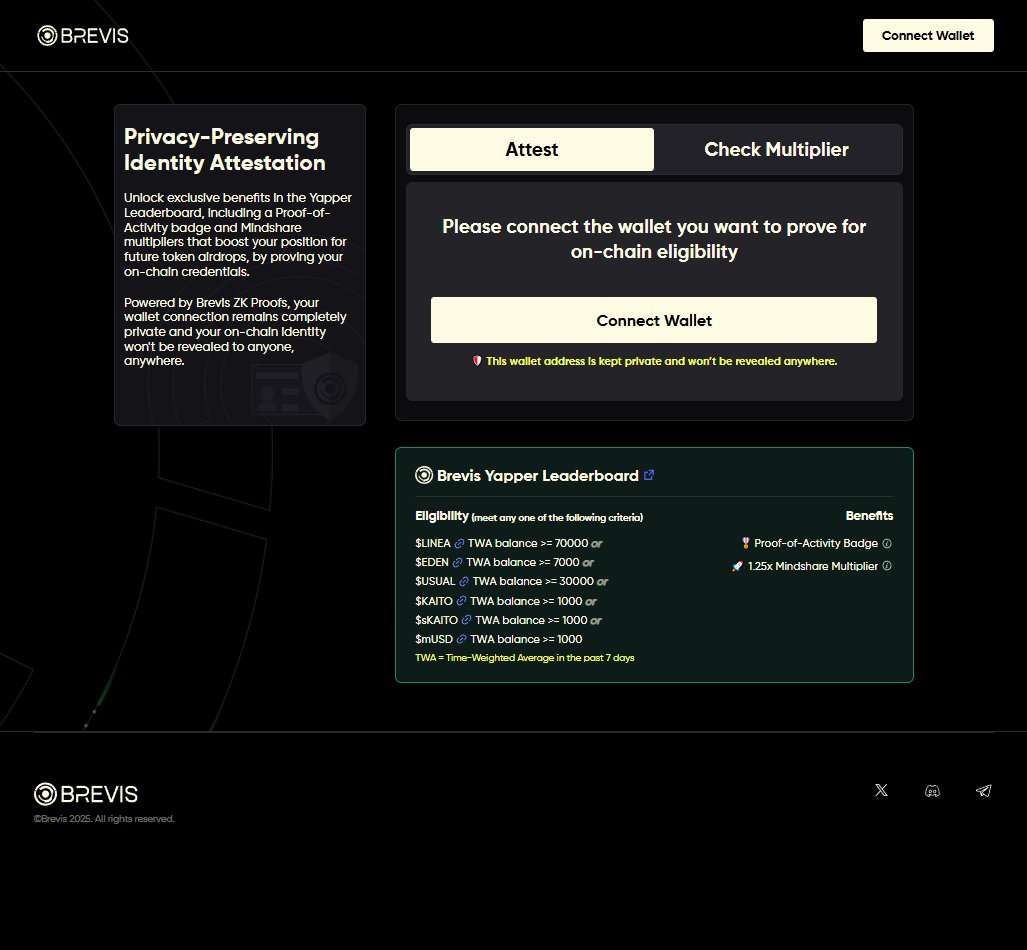Viewport: 1027px width, 950px height.
Task: Click the medal icon beside Proof-of-Activity Badge
Action: [745, 543]
